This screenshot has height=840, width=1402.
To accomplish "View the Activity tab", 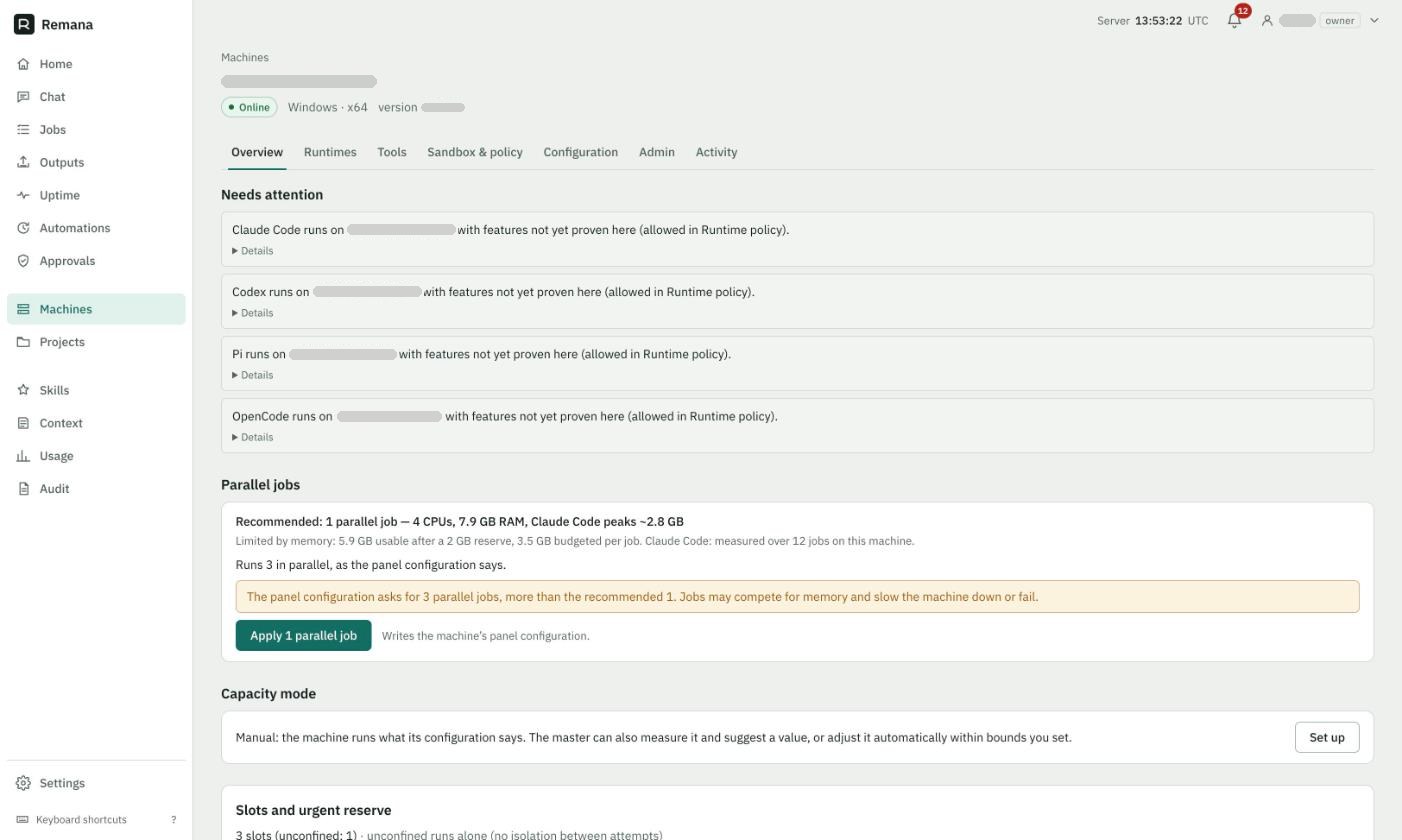I will click(x=716, y=152).
